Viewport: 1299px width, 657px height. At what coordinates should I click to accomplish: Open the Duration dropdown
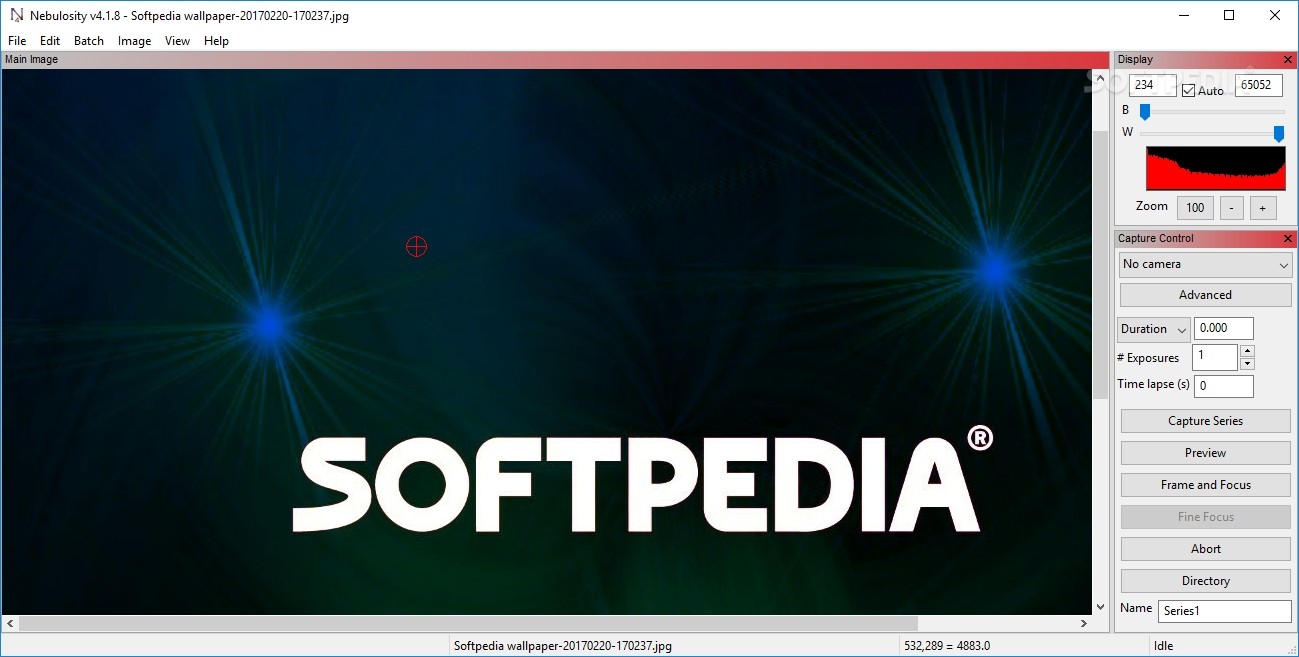[x=1153, y=329]
